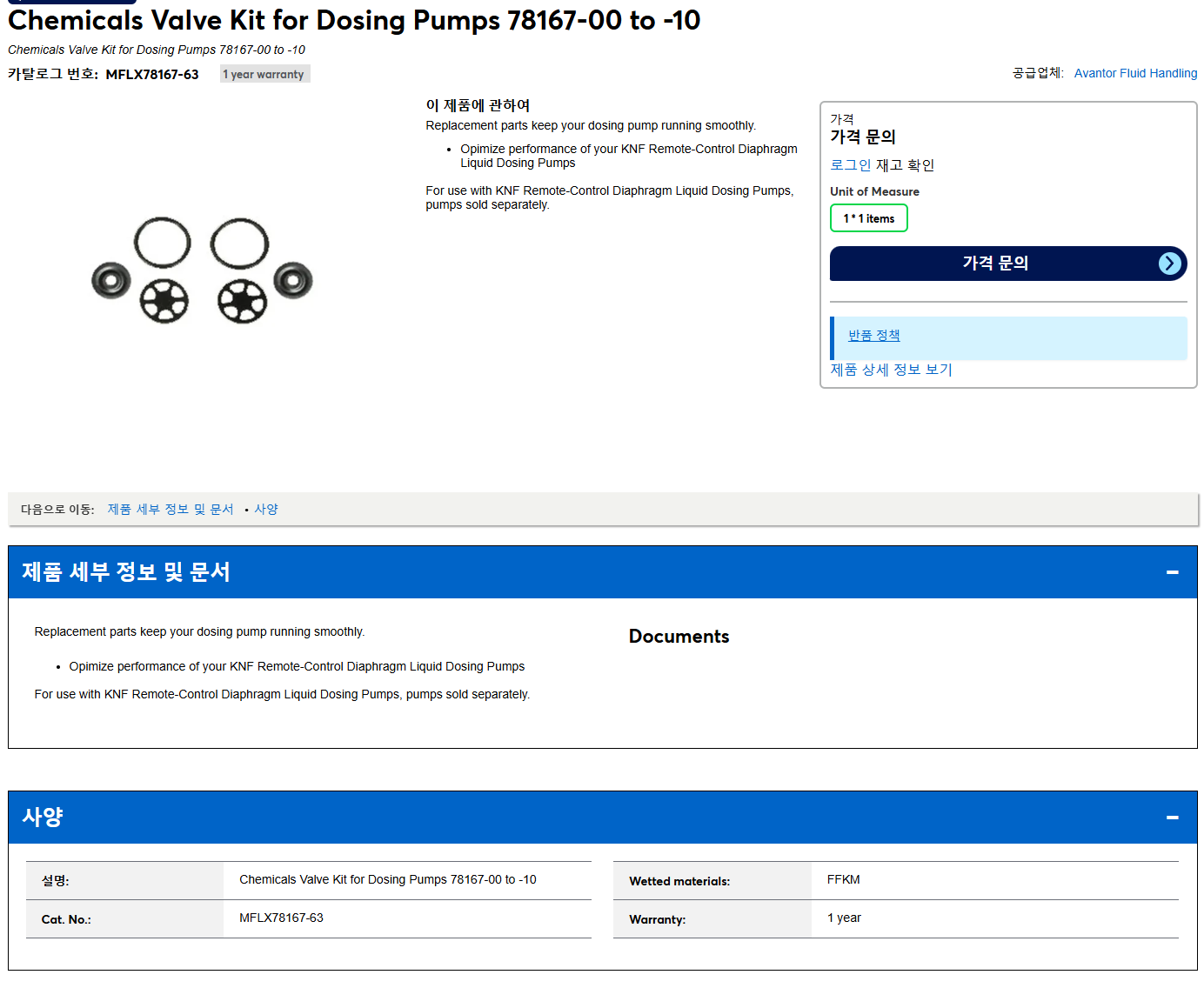Screen dimensions: 1204x988
Task: Click the 다음으로 이동: label
Action: tap(57, 510)
